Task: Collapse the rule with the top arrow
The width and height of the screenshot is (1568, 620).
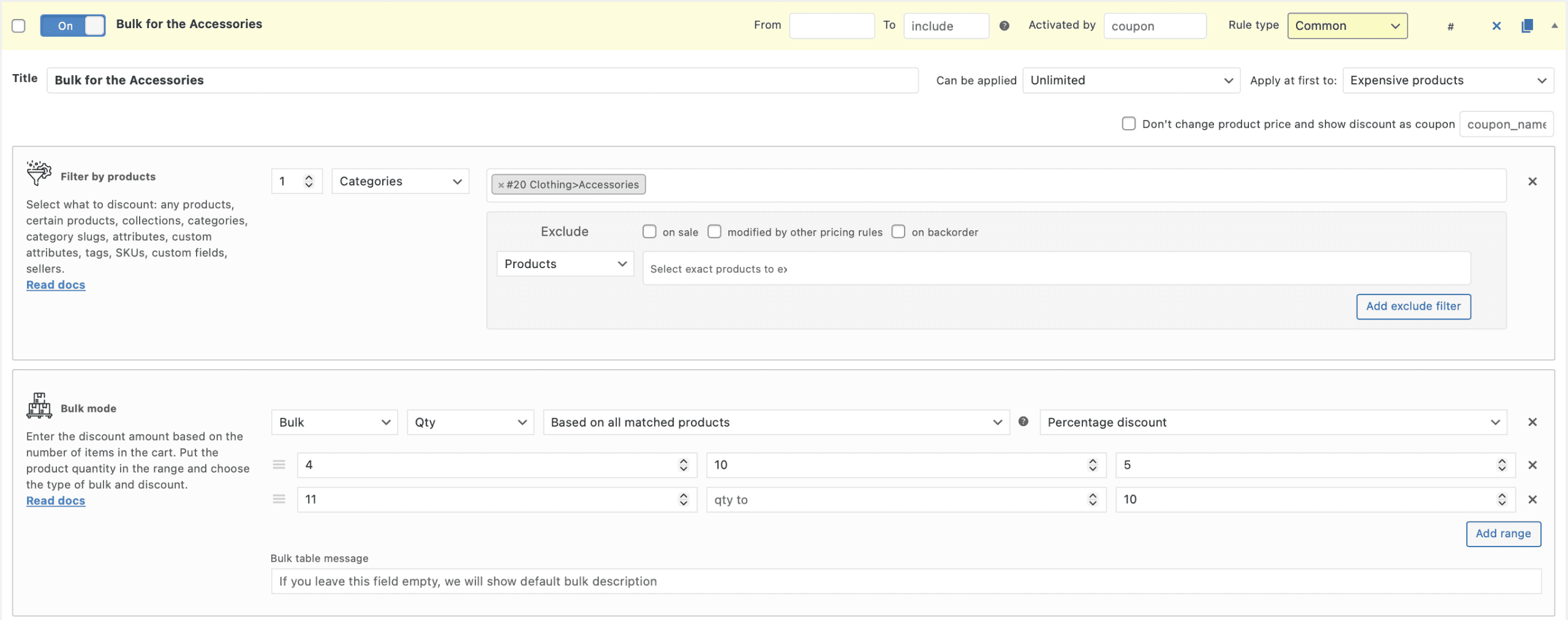Action: click(1555, 26)
